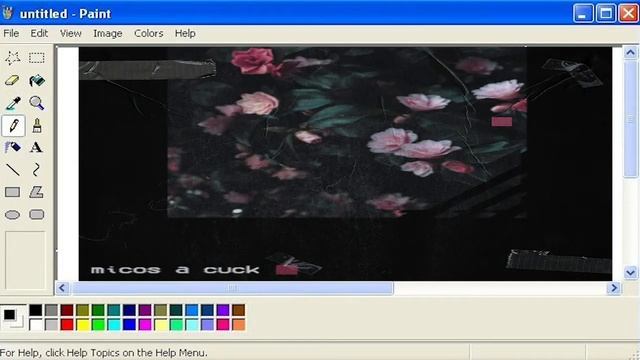
Task: Choose the dark red swatch
Action: pyautogui.click(x=67, y=310)
